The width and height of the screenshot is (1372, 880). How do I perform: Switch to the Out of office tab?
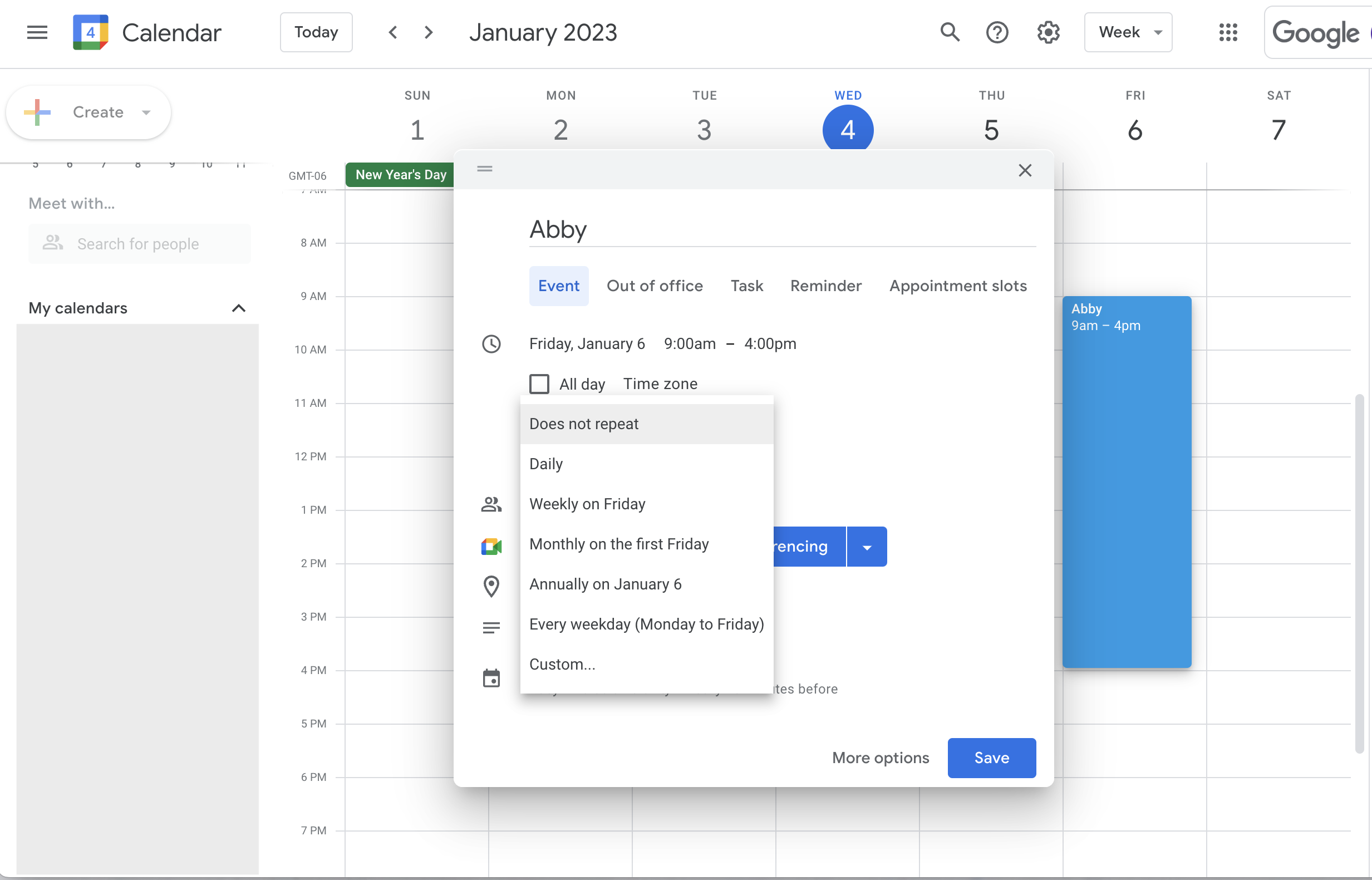(x=655, y=286)
